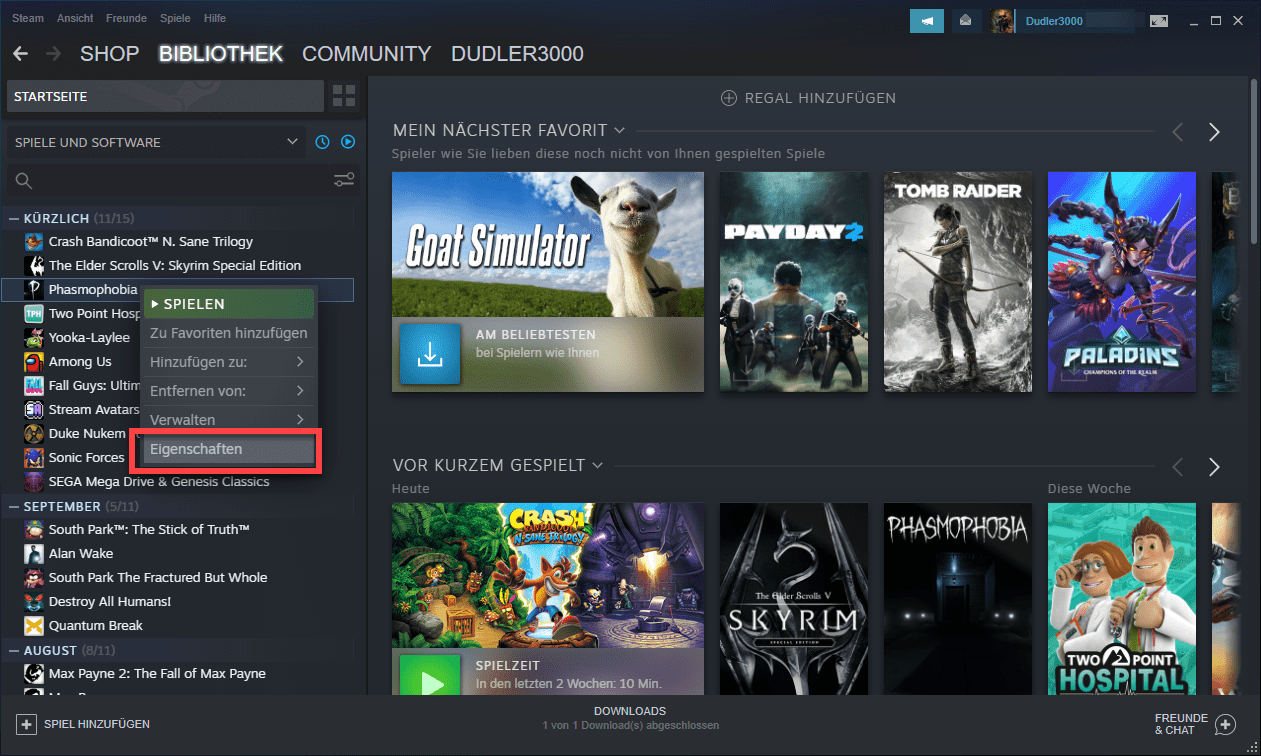
Task: Go to the BIBLIOTHEK tab
Action: [221, 54]
